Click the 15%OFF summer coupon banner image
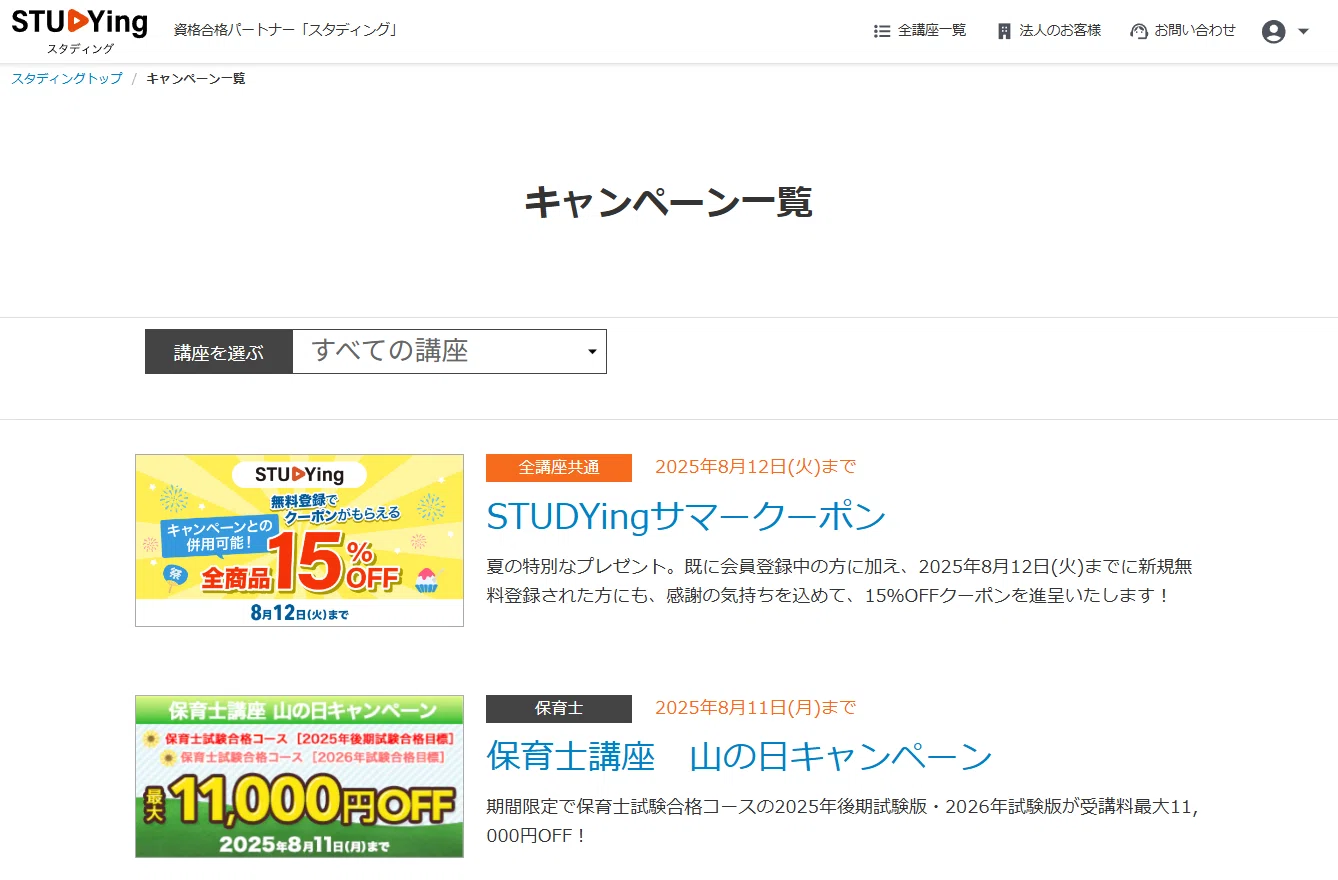This screenshot has height=880, width=1338. tap(299, 540)
